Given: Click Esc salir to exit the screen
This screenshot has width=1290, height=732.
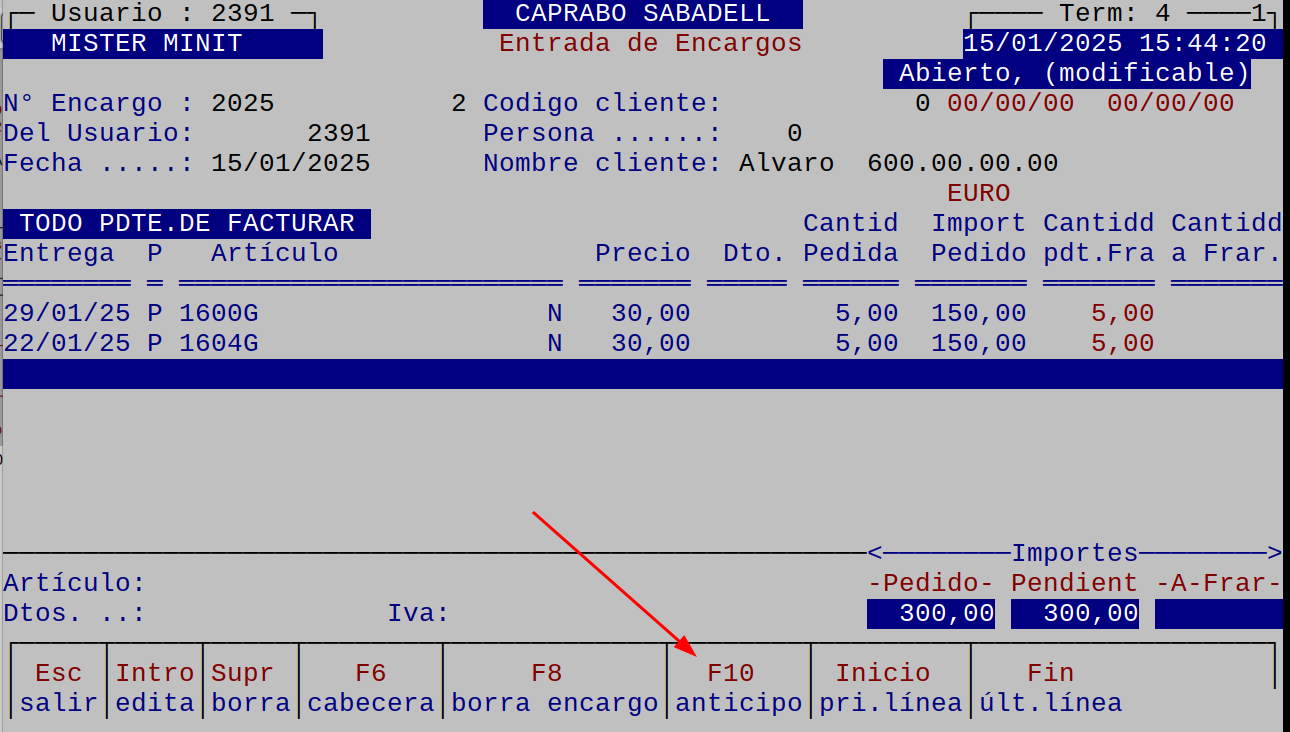Looking at the screenshot, I should (x=58, y=687).
